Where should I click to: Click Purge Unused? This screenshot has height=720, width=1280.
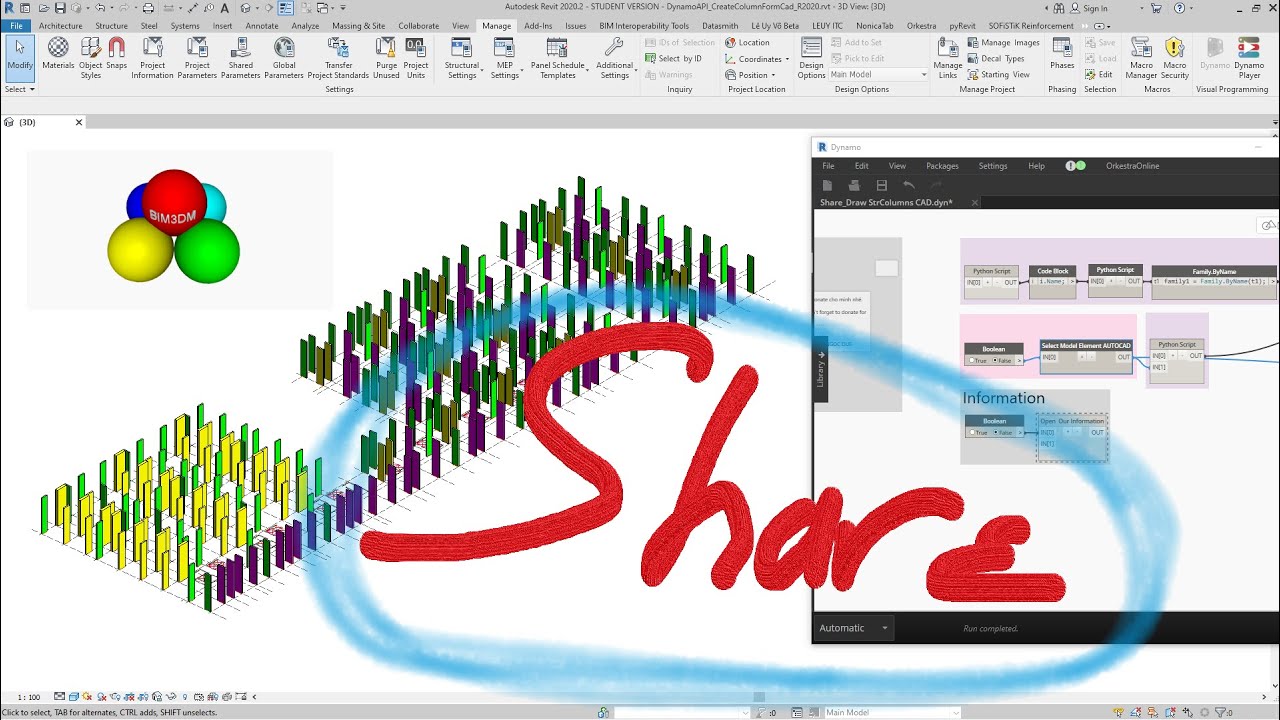pyautogui.click(x=386, y=56)
